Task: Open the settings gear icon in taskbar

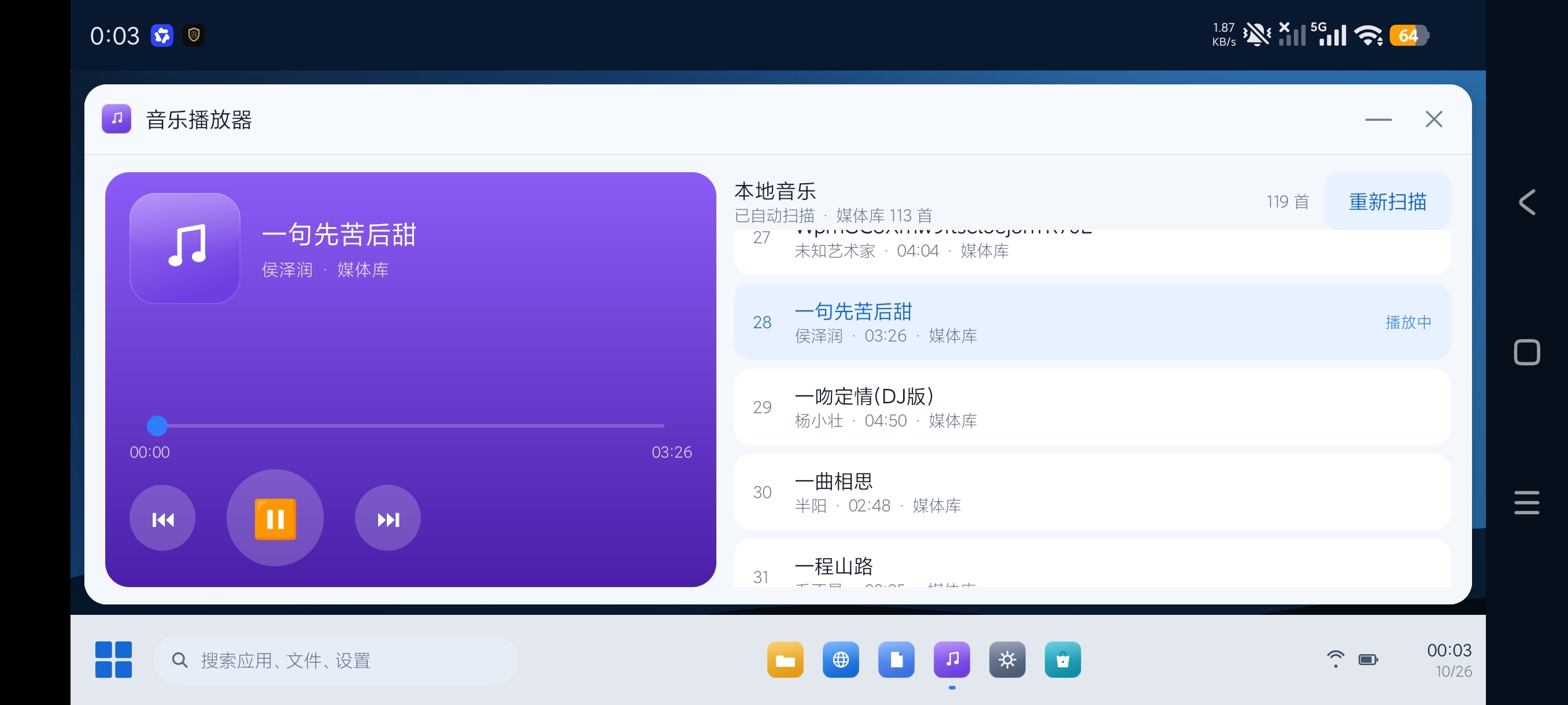Action: pyautogui.click(x=1007, y=659)
